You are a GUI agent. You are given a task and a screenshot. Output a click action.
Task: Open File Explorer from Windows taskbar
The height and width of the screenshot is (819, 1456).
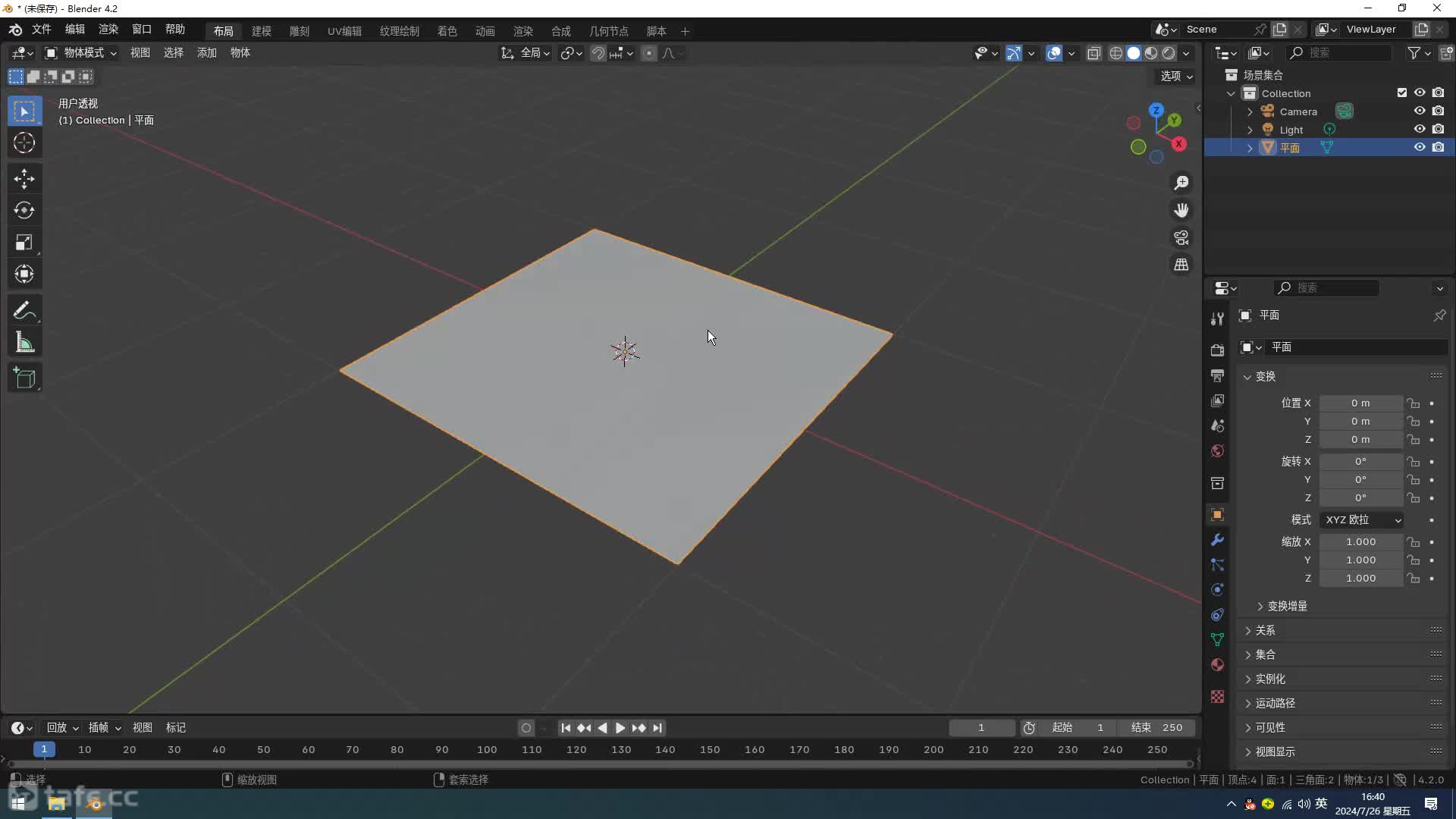[x=56, y=804]
